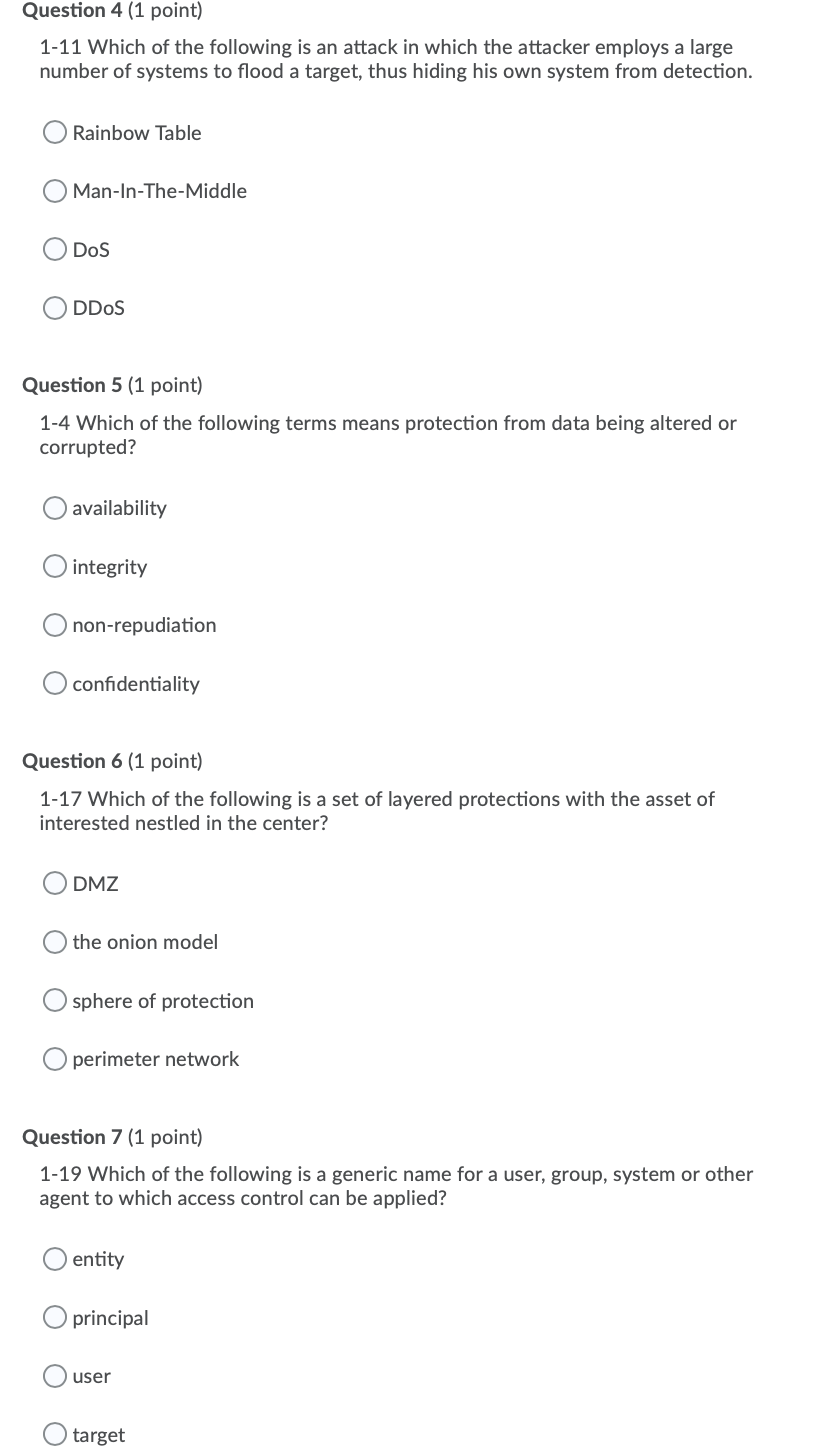The height and width of the screenshot is (1450, 828).
Task: Pick target as the answer
Action: tap(55, 1433)
